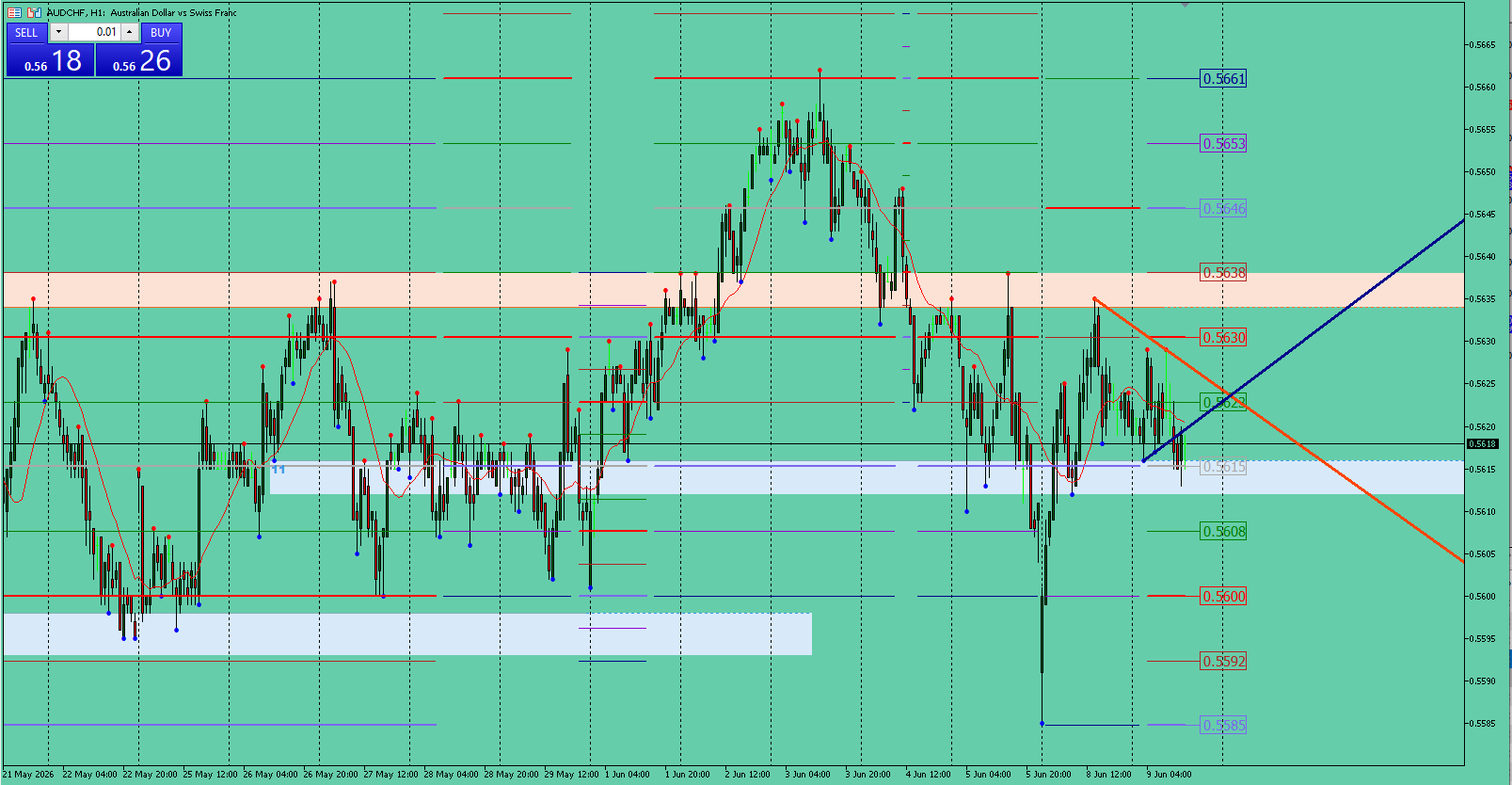Decrease lot volume with down arrow
1512x785 pixels.
pyautogui.click(x=58, y=32)
